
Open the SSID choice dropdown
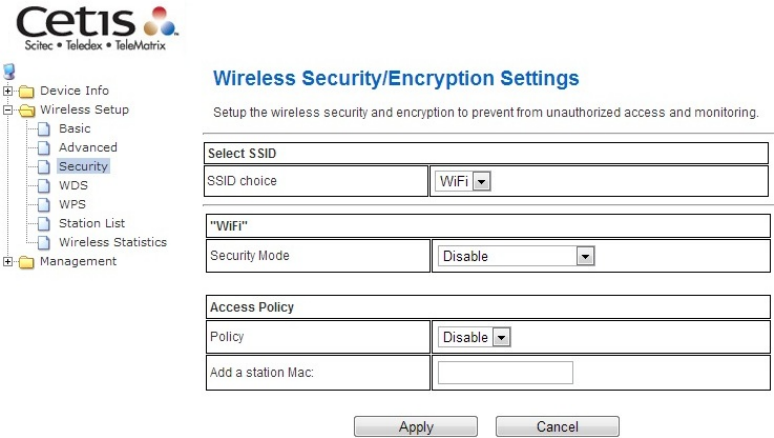(463, 181)
